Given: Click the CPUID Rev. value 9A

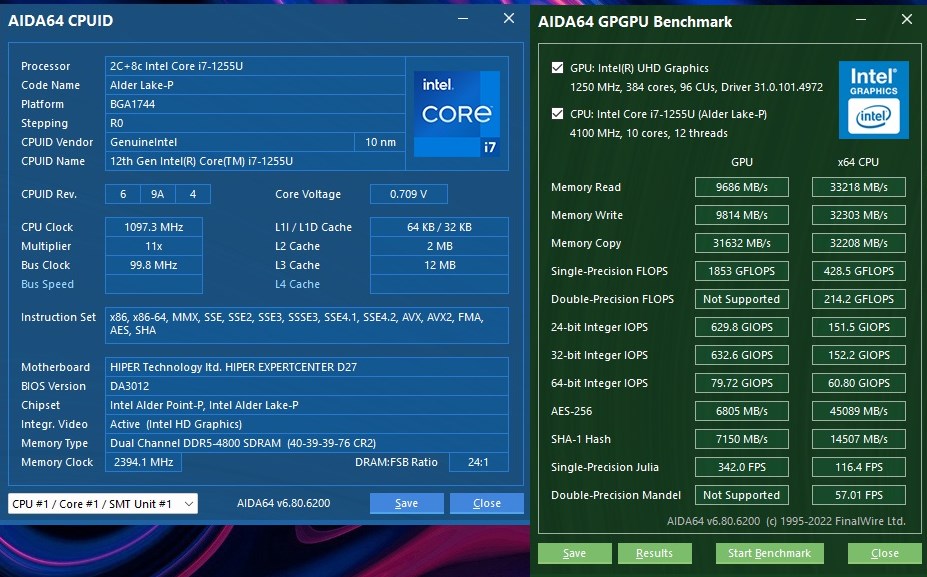Looking at the screenshot, I should tap(157, 194).
